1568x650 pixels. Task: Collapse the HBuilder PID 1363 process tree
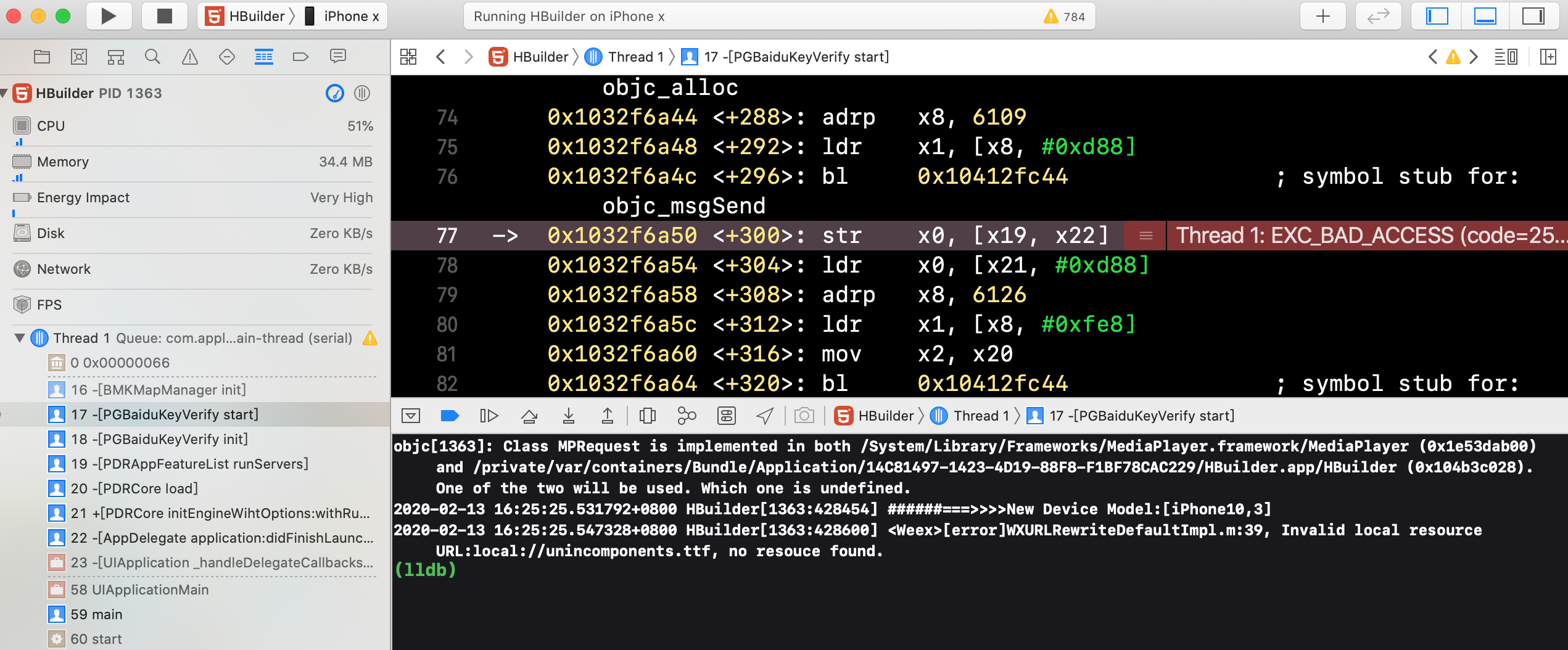pos(4,93)
